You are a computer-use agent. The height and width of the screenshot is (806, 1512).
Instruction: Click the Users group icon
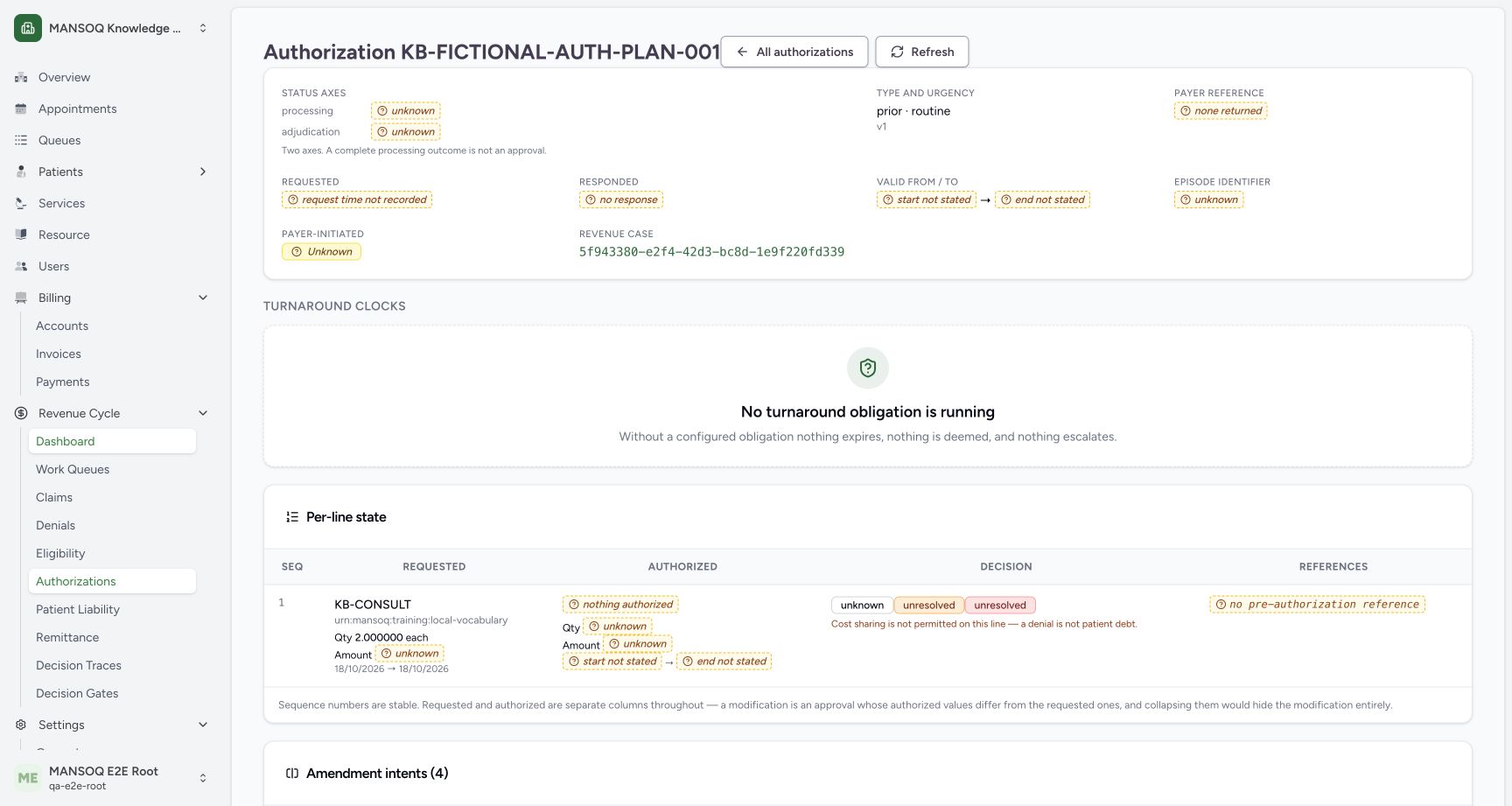pos(21,266)
